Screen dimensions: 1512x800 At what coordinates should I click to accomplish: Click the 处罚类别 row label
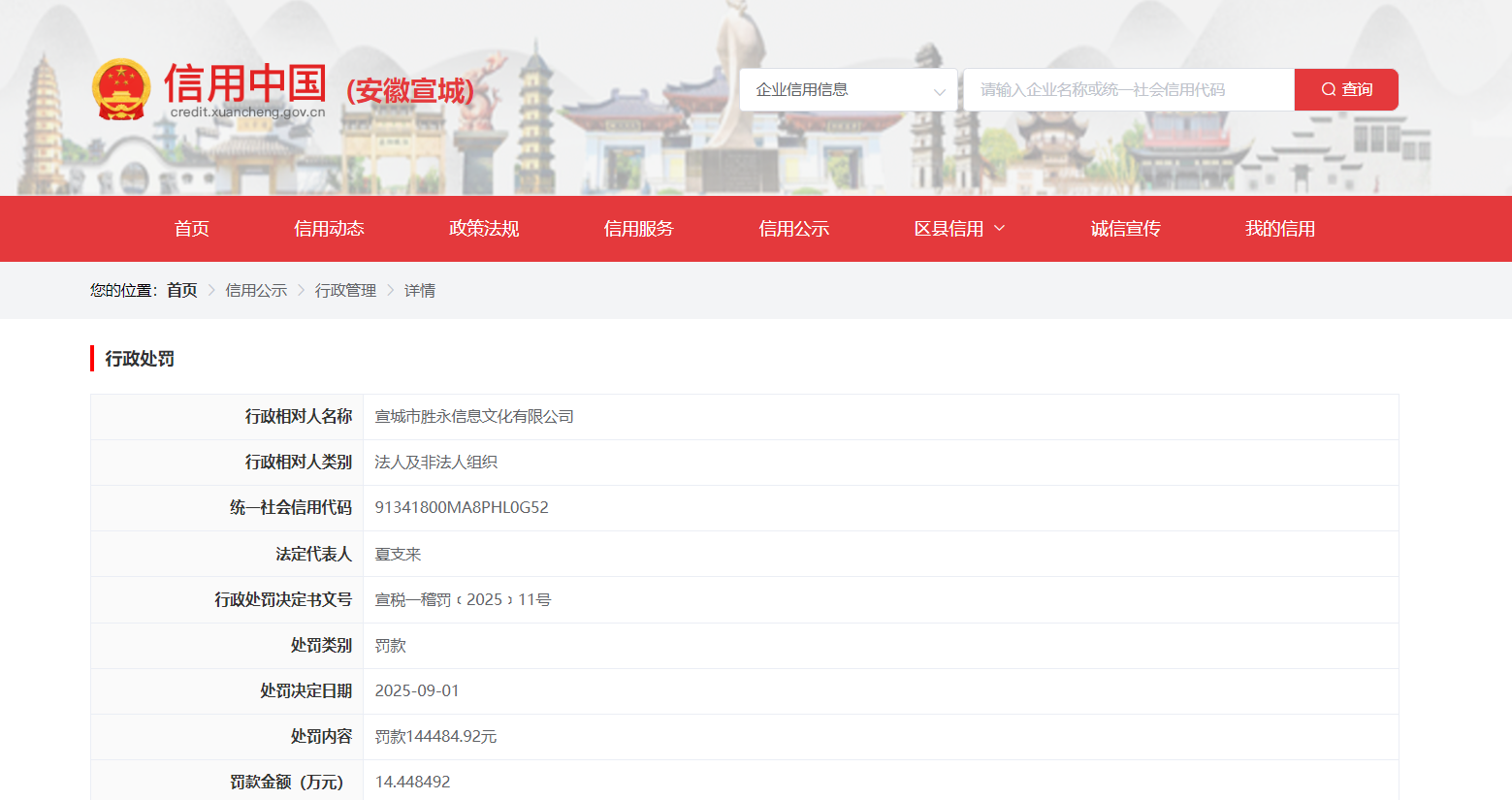click(322, 646)
